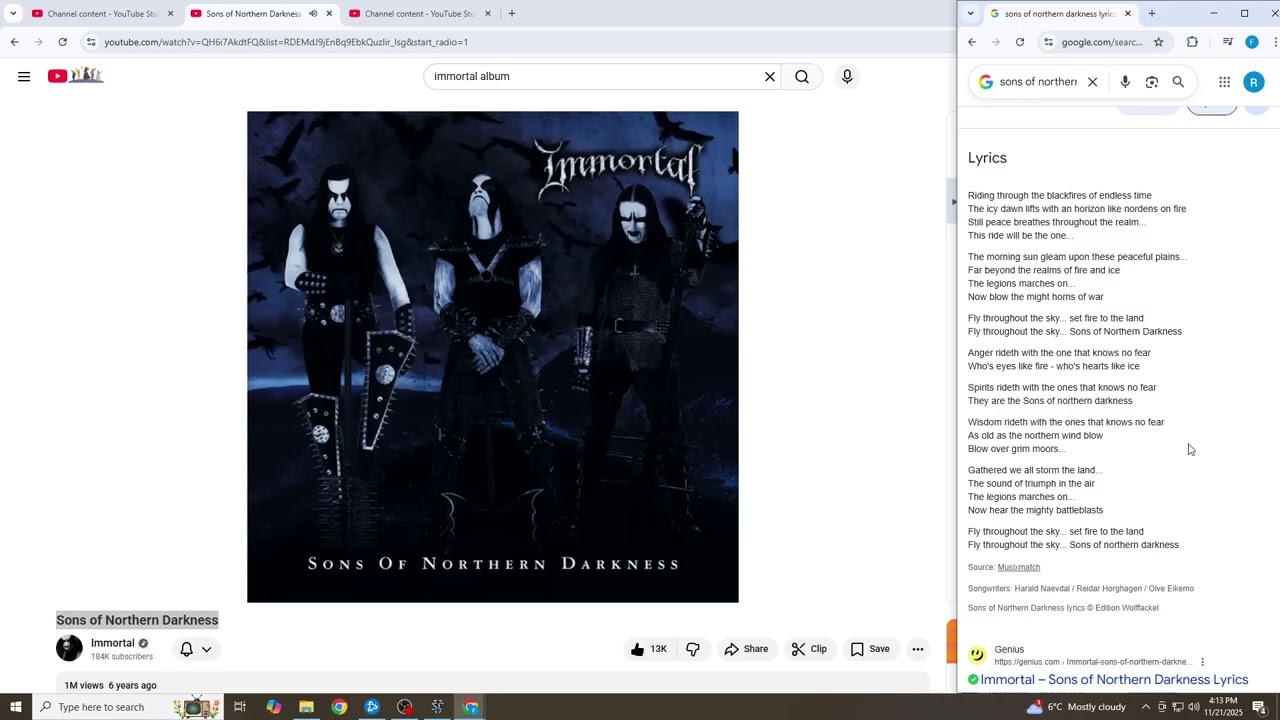
Task: Open the taskbar volume control
Action: (x=1193, y=707)
